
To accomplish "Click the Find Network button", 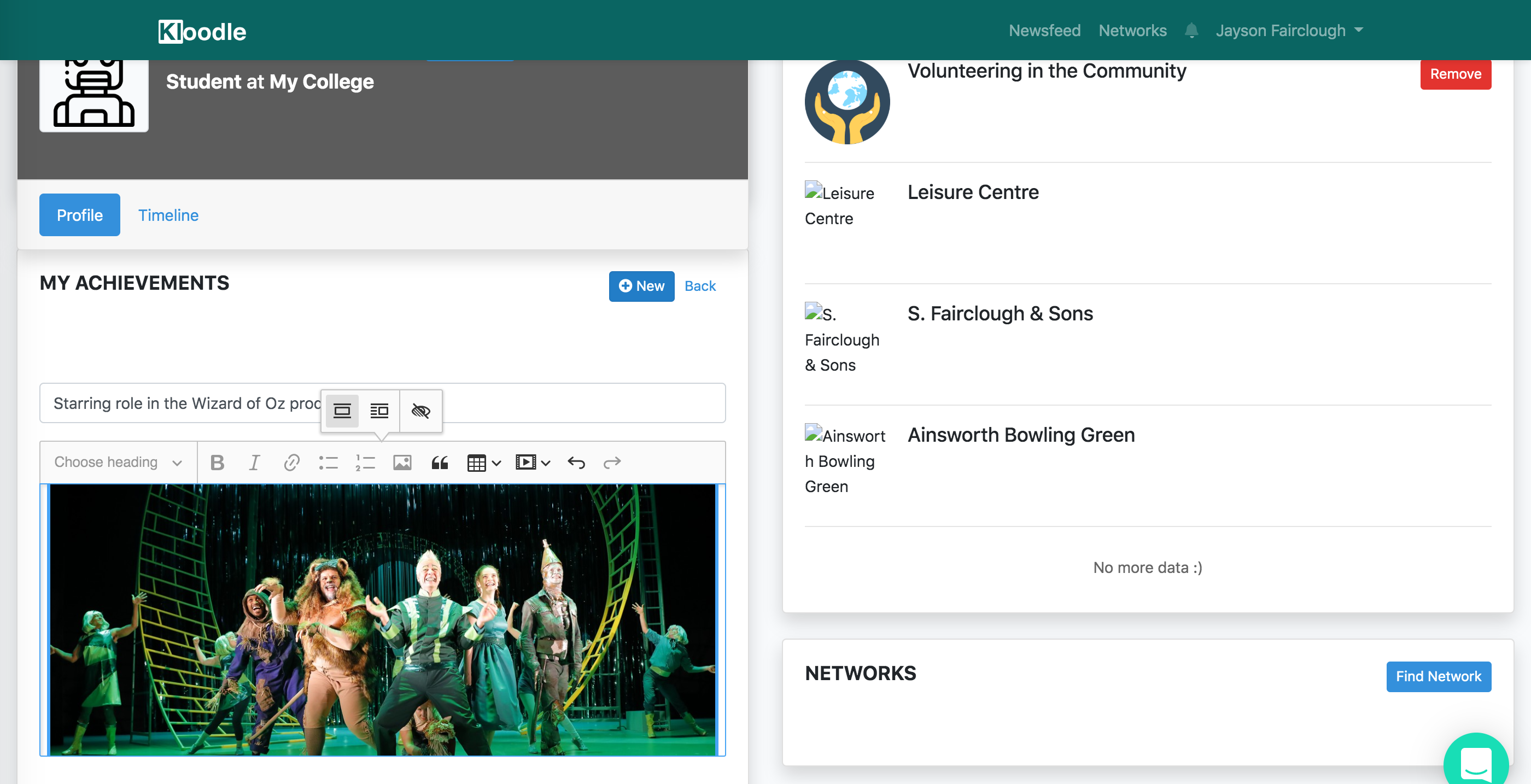I will (x=1438, y=676).
